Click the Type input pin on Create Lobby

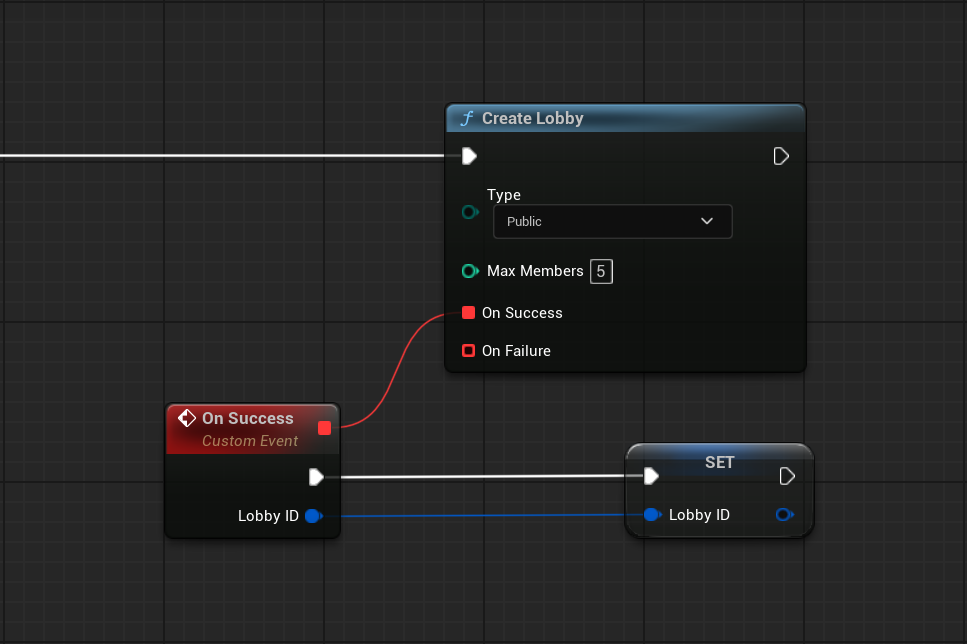point(469,213)
